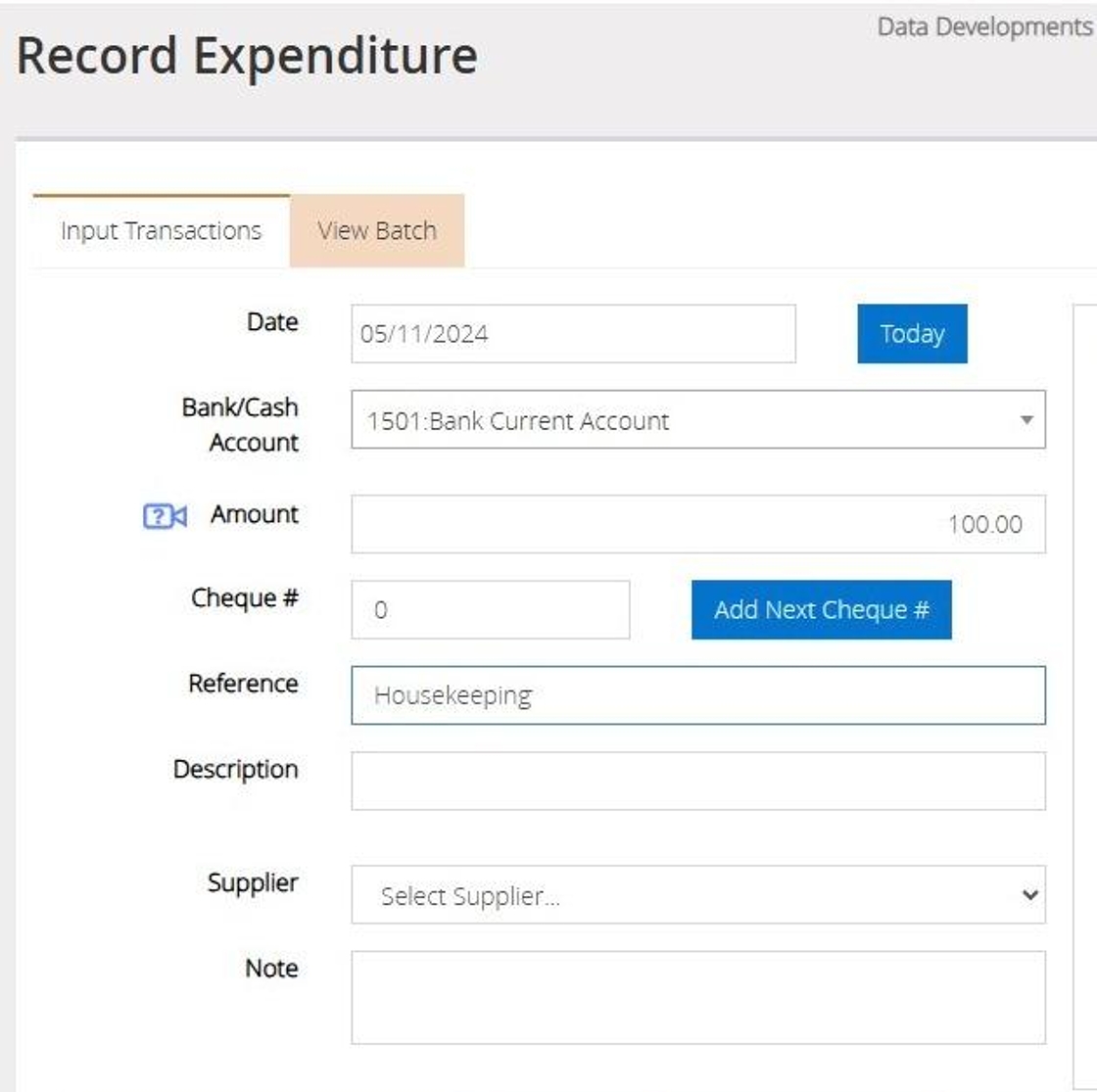This screenshot has height=1092, width=1097.
Task: Open the Bank/Cash Account dropdown
Action: coord(697,420)
